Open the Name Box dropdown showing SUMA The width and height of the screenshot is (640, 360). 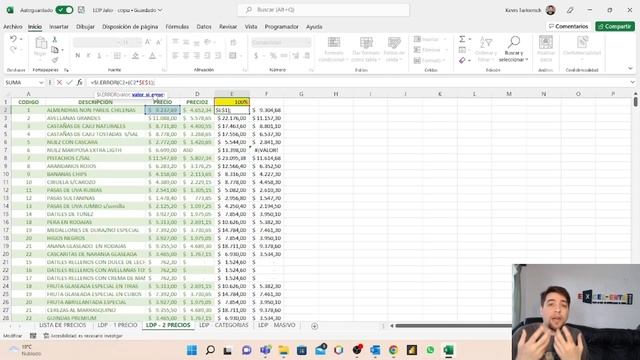click(x=41, y=82)
